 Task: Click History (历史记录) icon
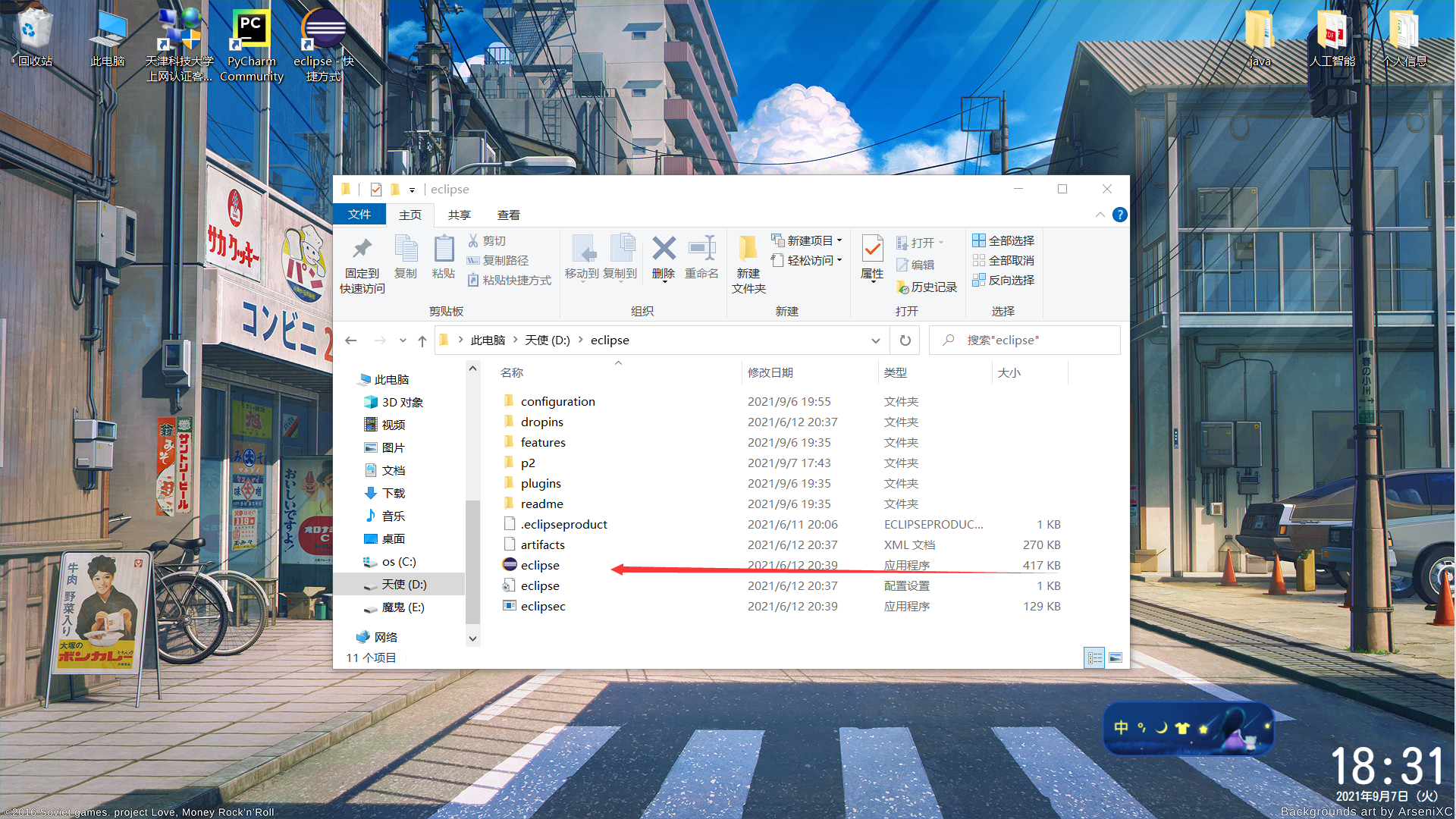point(902,287)
